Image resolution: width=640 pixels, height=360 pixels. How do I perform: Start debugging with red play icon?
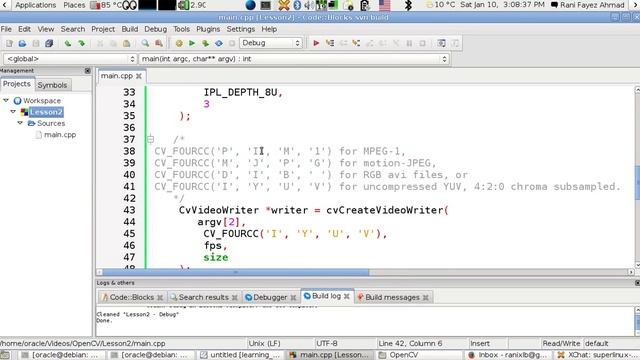point(316,43)
